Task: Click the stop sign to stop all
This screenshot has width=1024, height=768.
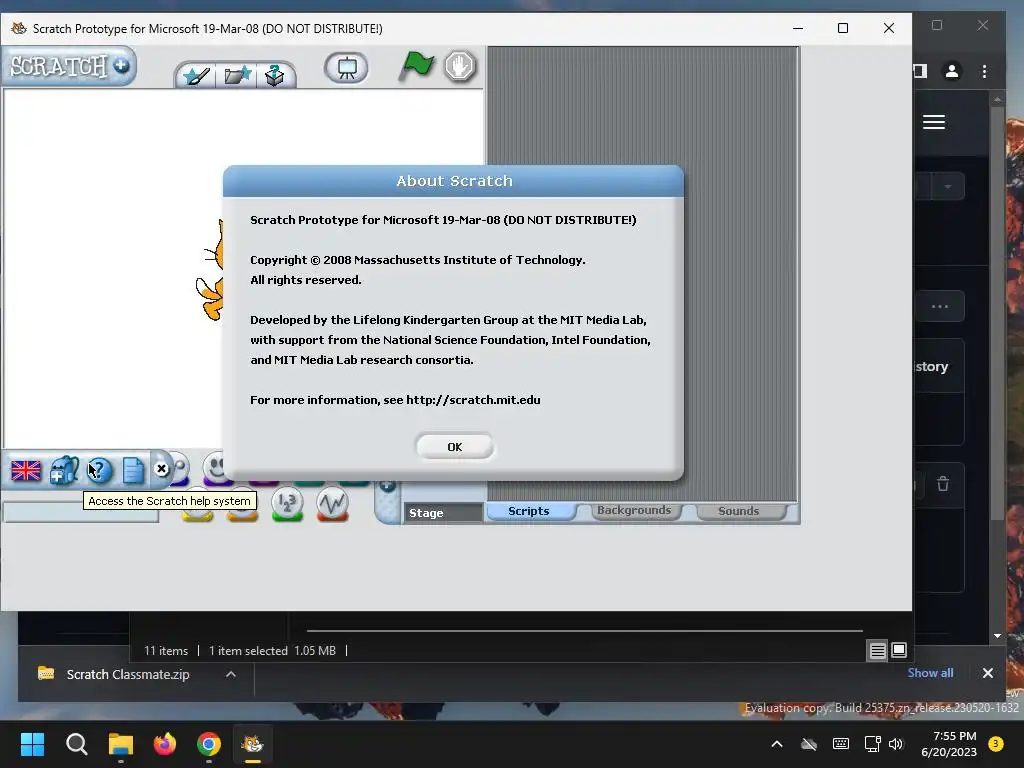Action: (x=460, y=67)
